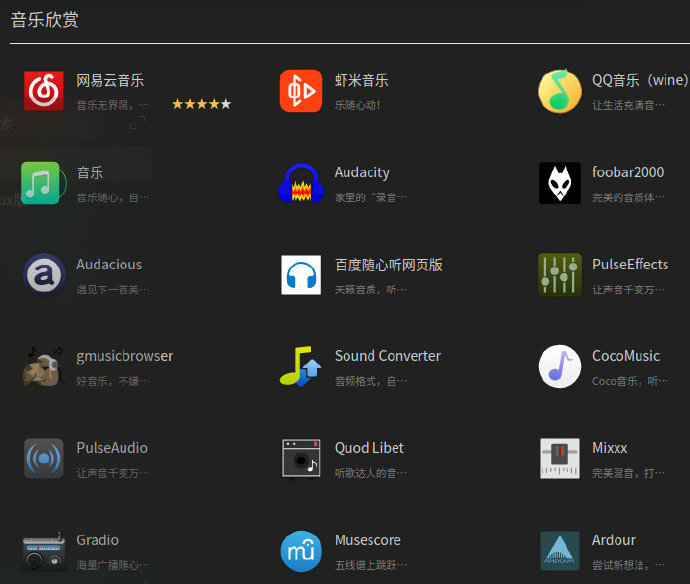Click the Gradio radio icon
The height and width of the screenshot is (584, 690).
coord(44,551)
